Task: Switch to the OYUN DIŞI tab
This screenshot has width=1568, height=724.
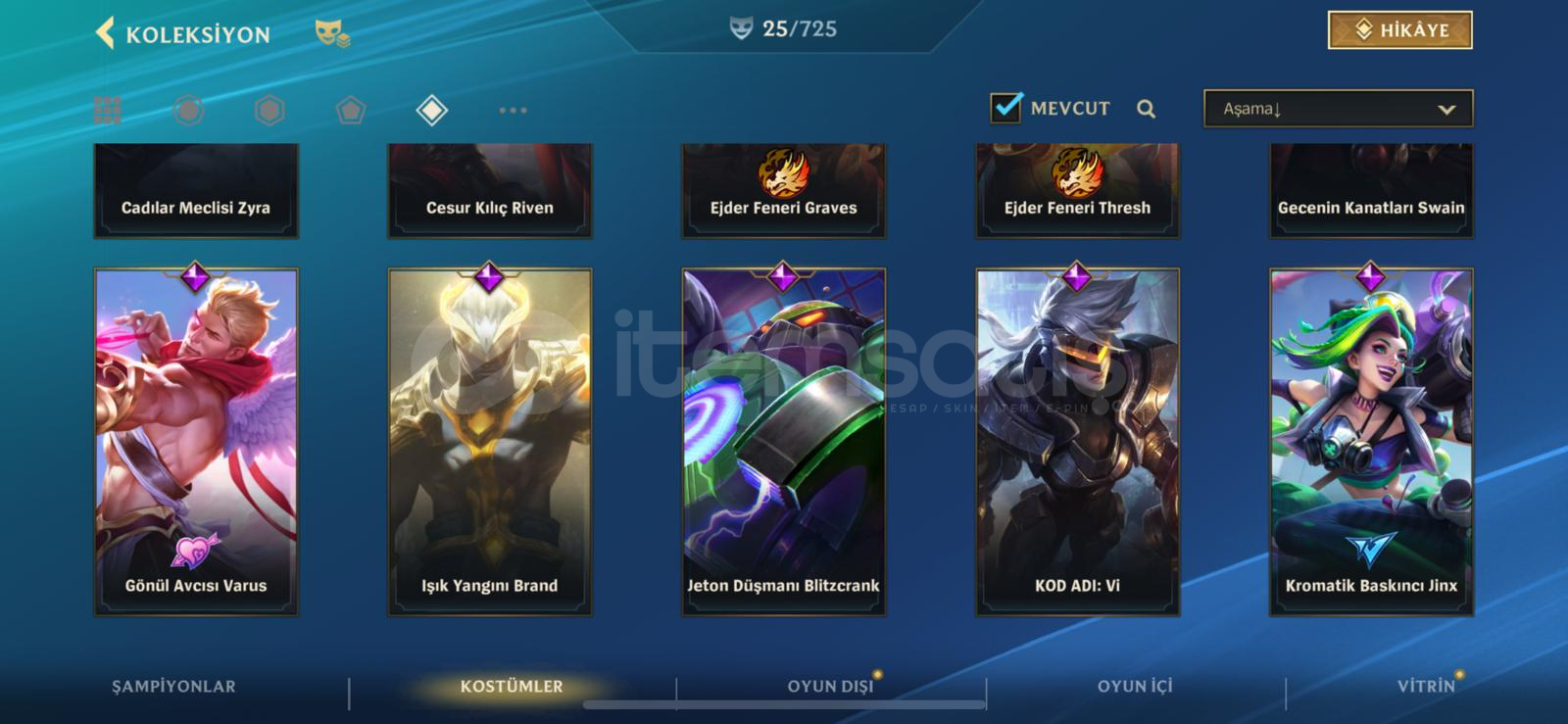Action: coord(830,686)
